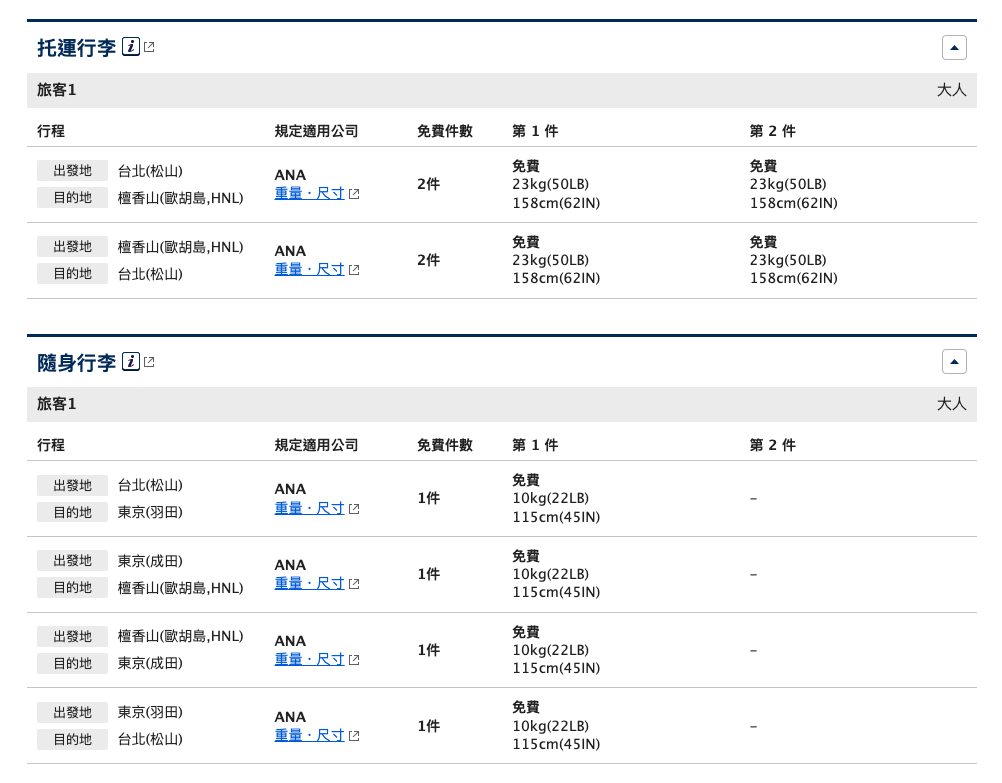This screenshot has width=1002, height=783.
Task: Click 免費件數 column header in 隨身行李 table
Action: point(445,445)
